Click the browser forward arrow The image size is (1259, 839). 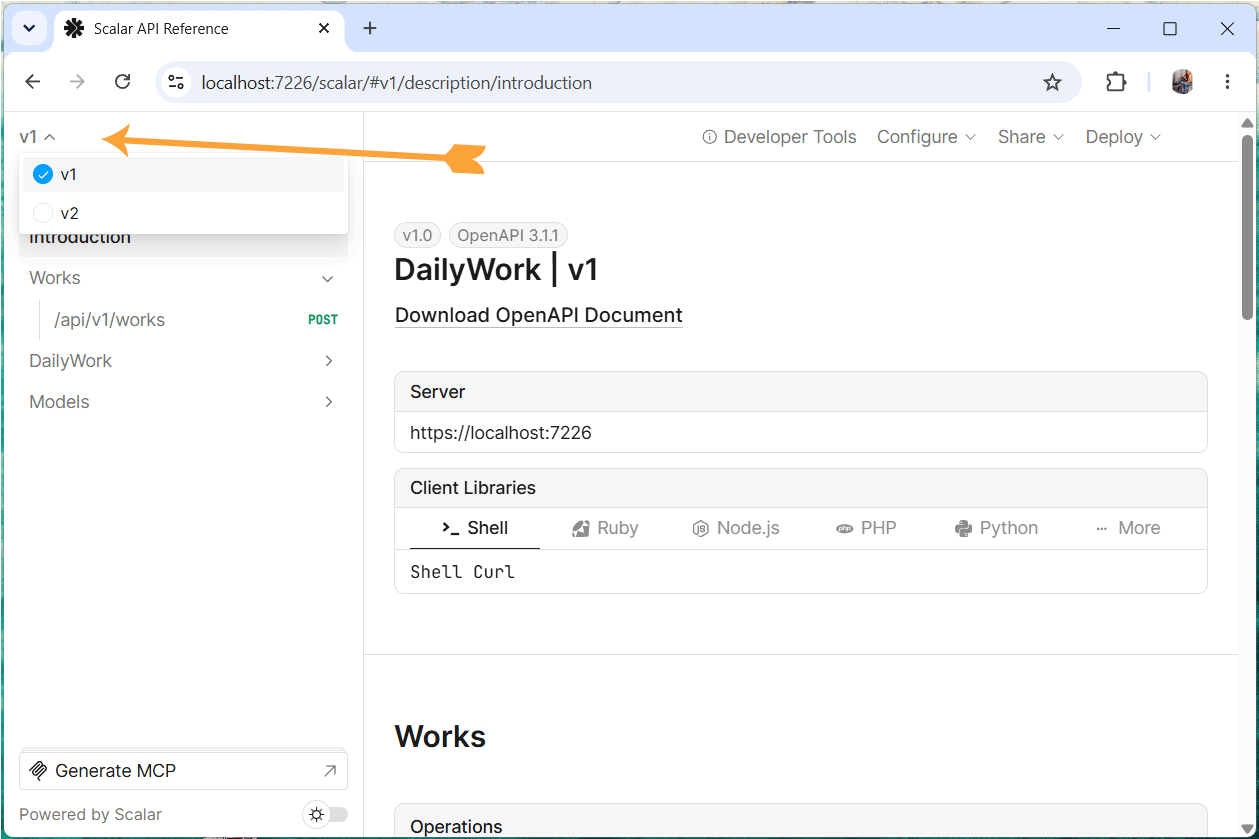click(x=77, y=82)
